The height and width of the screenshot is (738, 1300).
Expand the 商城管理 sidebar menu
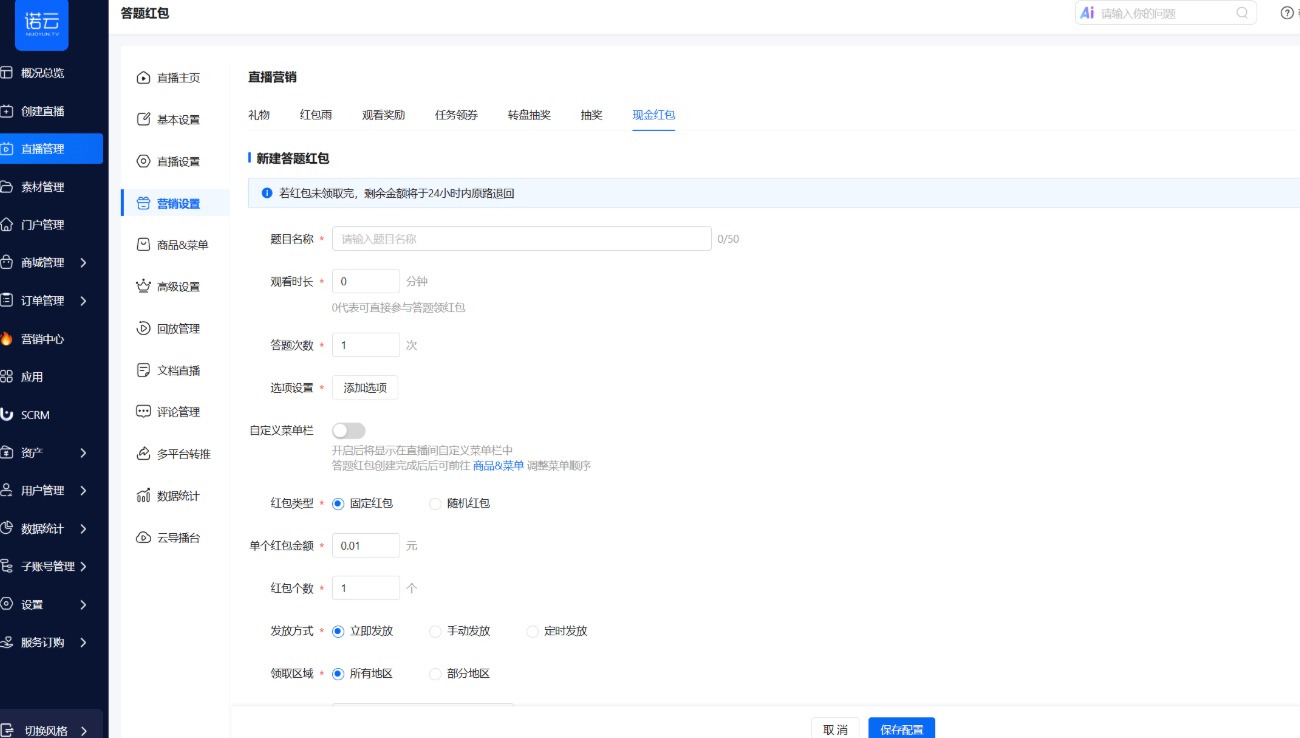coord(83,263)
